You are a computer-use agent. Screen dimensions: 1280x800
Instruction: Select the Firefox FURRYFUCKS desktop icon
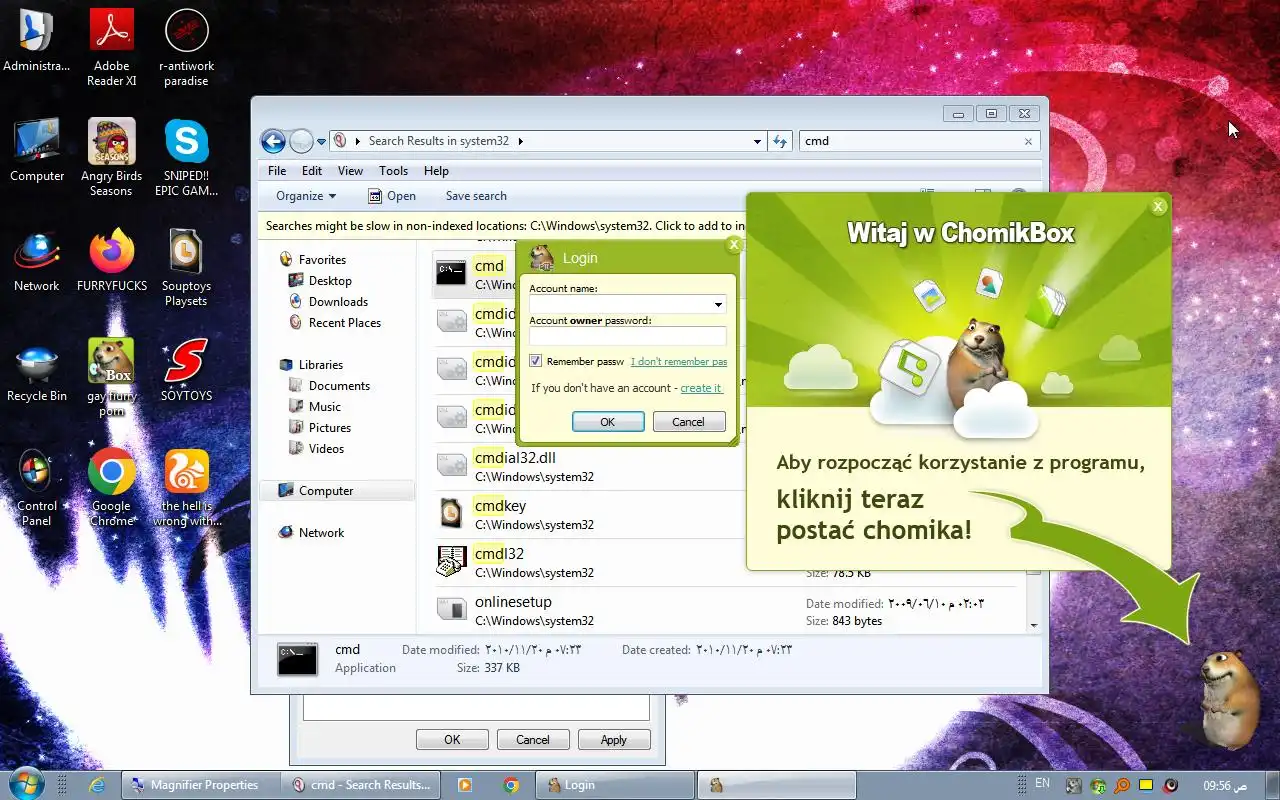[112, 260]
